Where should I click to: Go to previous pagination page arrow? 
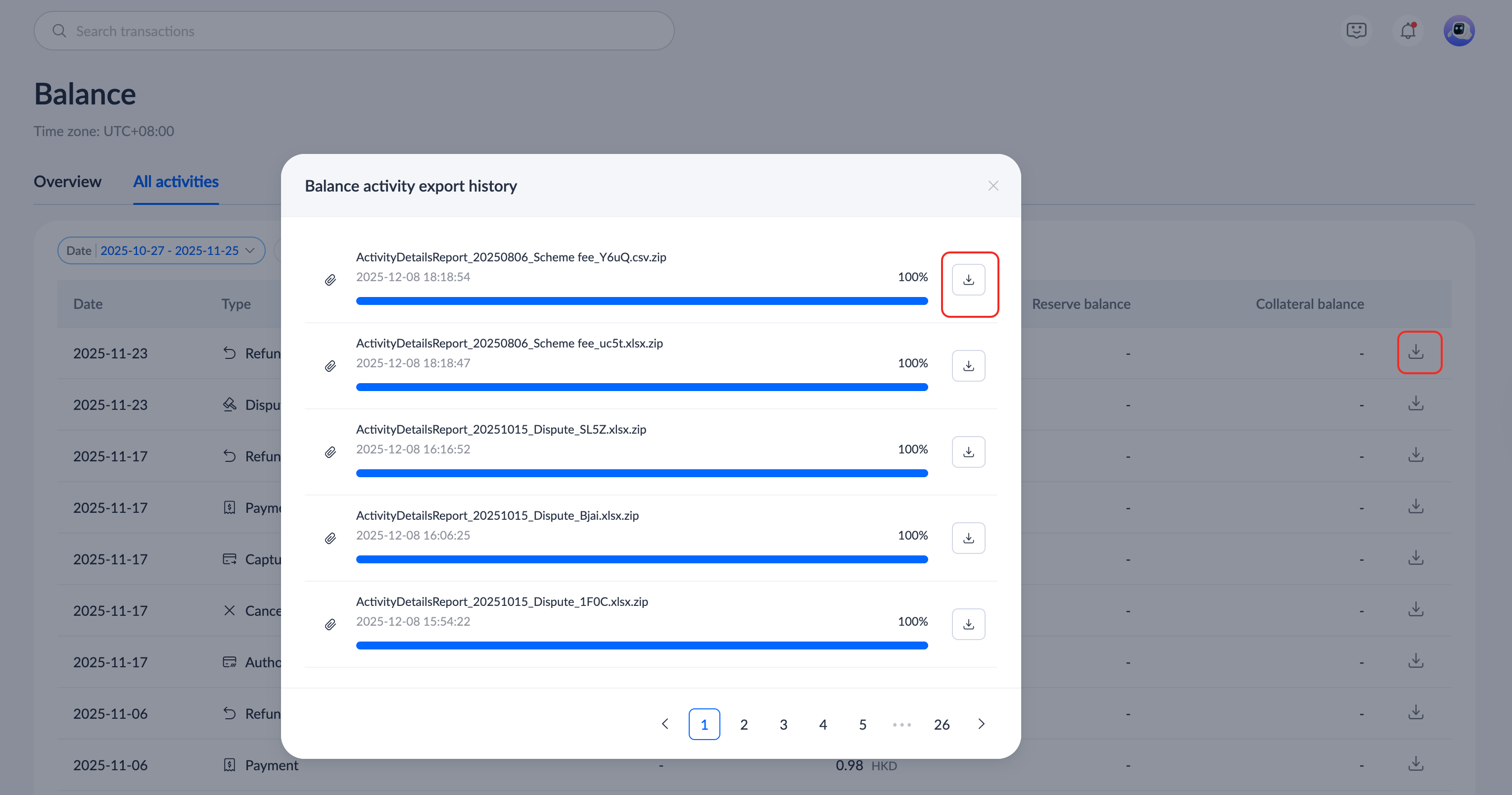pos(665,724)
